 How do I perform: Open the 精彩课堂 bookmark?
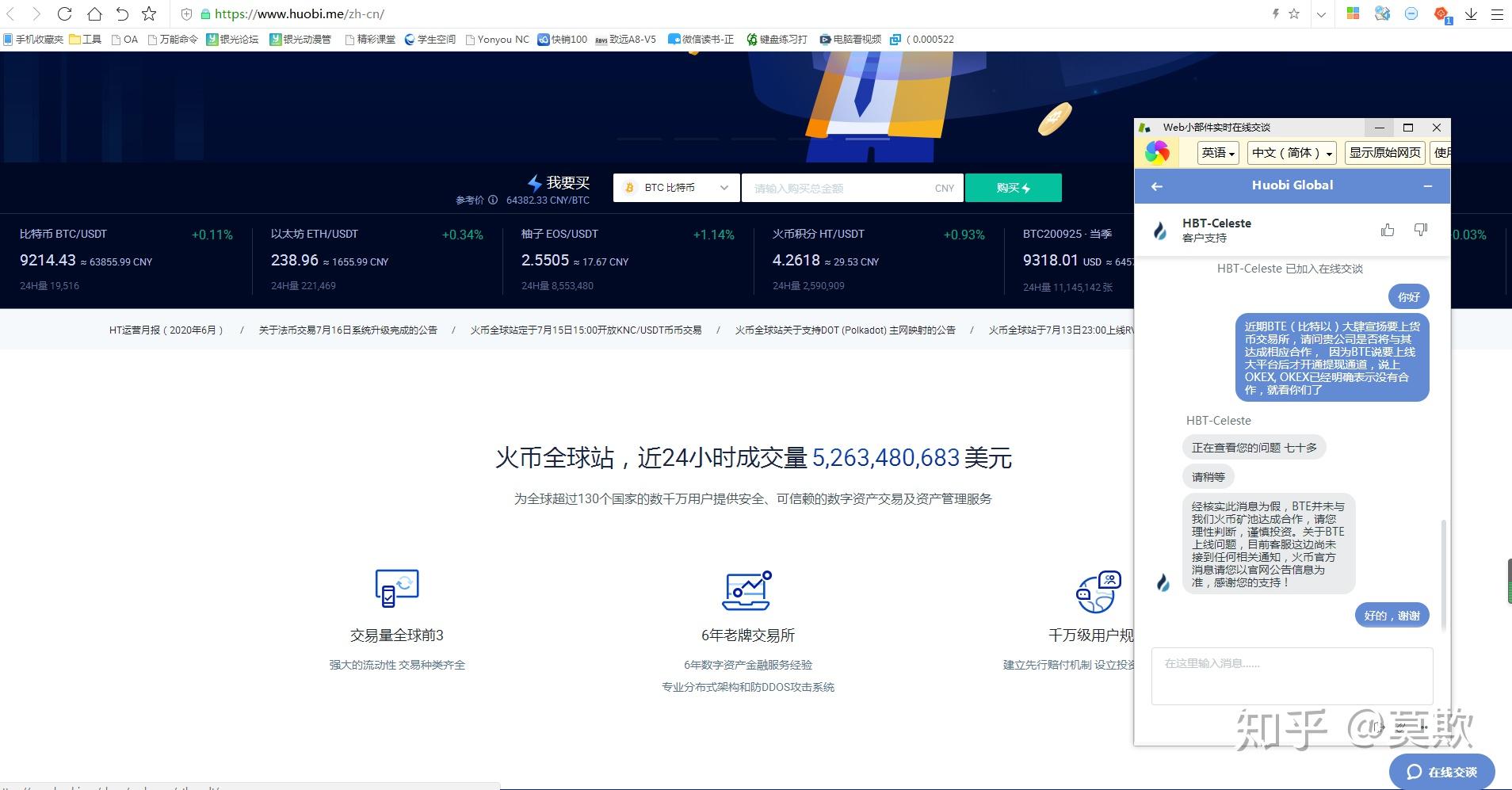click(370, 39)
